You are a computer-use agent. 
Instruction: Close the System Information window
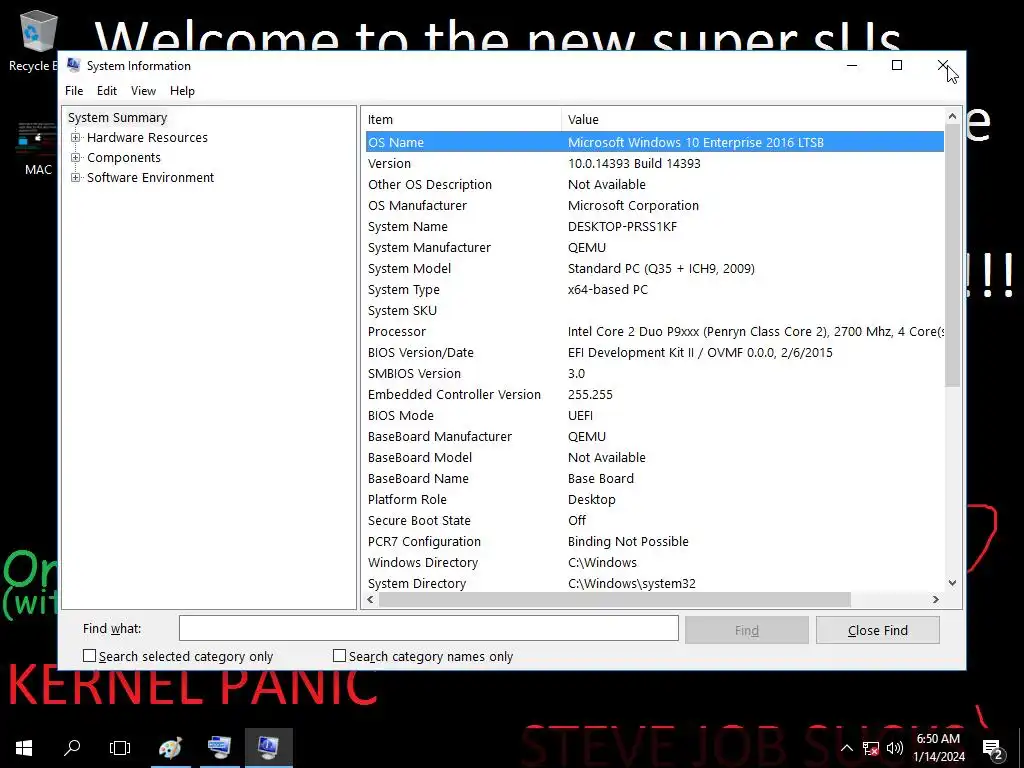[x=942, y=65]
